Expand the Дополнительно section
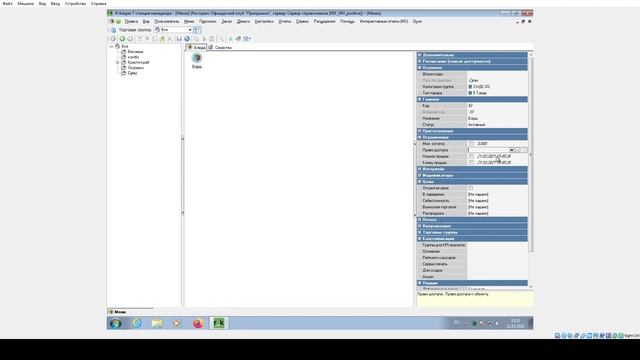The image size is (640, 360). pyautogui.click(x=419, y=55)
